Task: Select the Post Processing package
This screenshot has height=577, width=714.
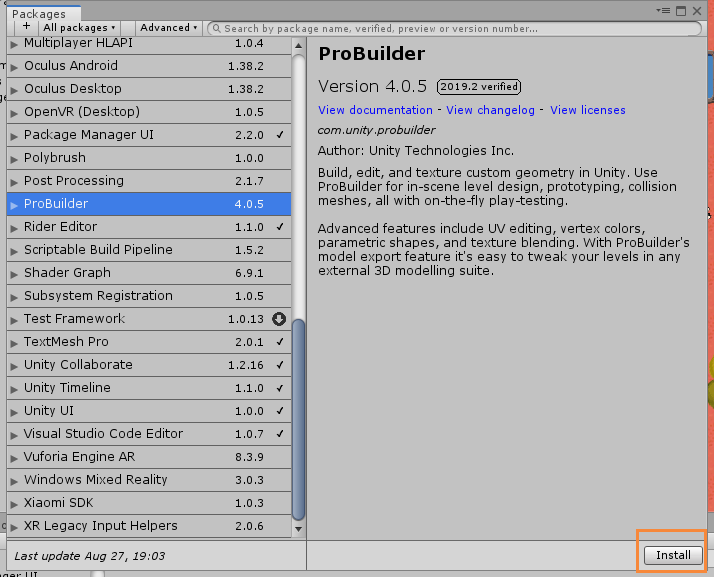Action: (149, 181)
